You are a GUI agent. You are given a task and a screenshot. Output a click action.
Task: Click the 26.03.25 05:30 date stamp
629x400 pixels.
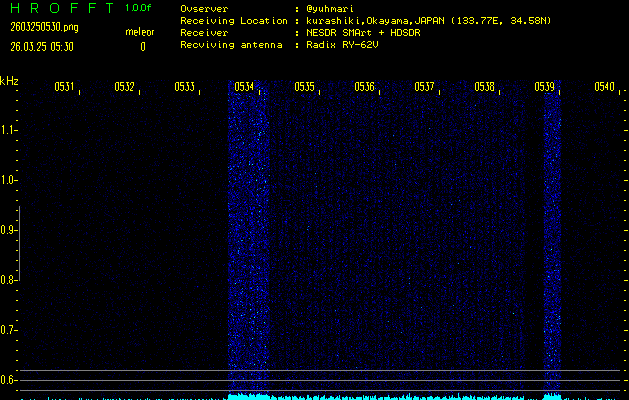(x=45, y=46)
